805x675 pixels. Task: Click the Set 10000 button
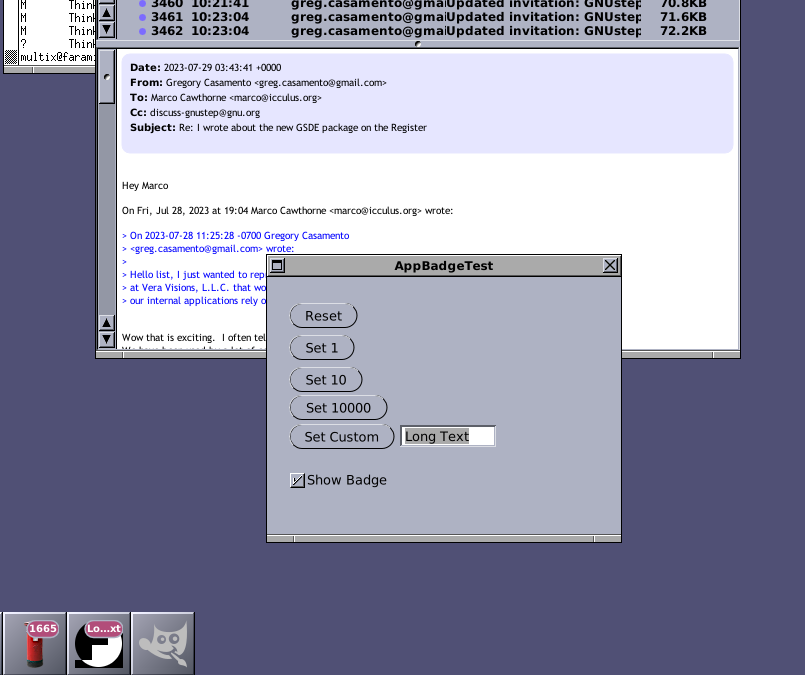338,408
